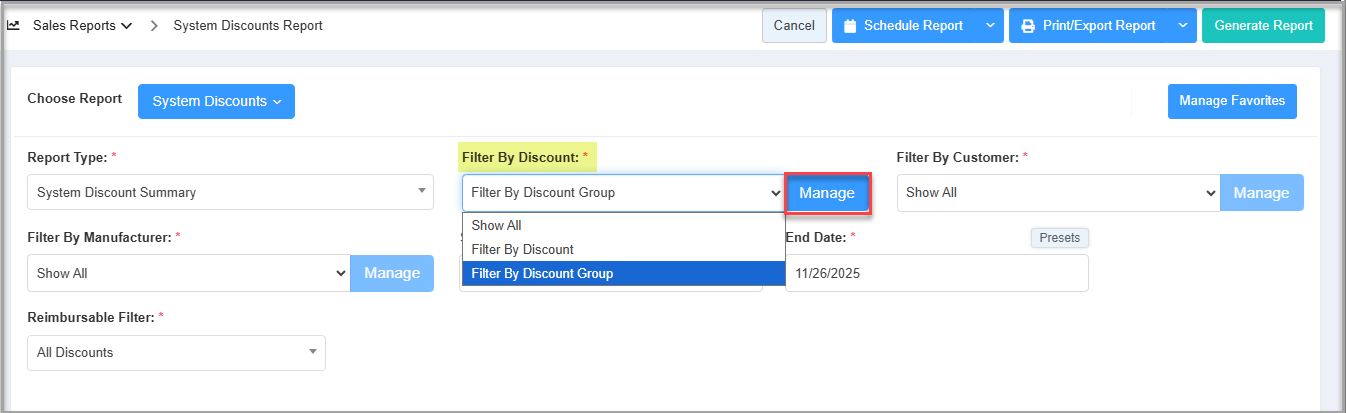
Task: Click the calendar icon in Schedule Report
Action: (850, 26)
